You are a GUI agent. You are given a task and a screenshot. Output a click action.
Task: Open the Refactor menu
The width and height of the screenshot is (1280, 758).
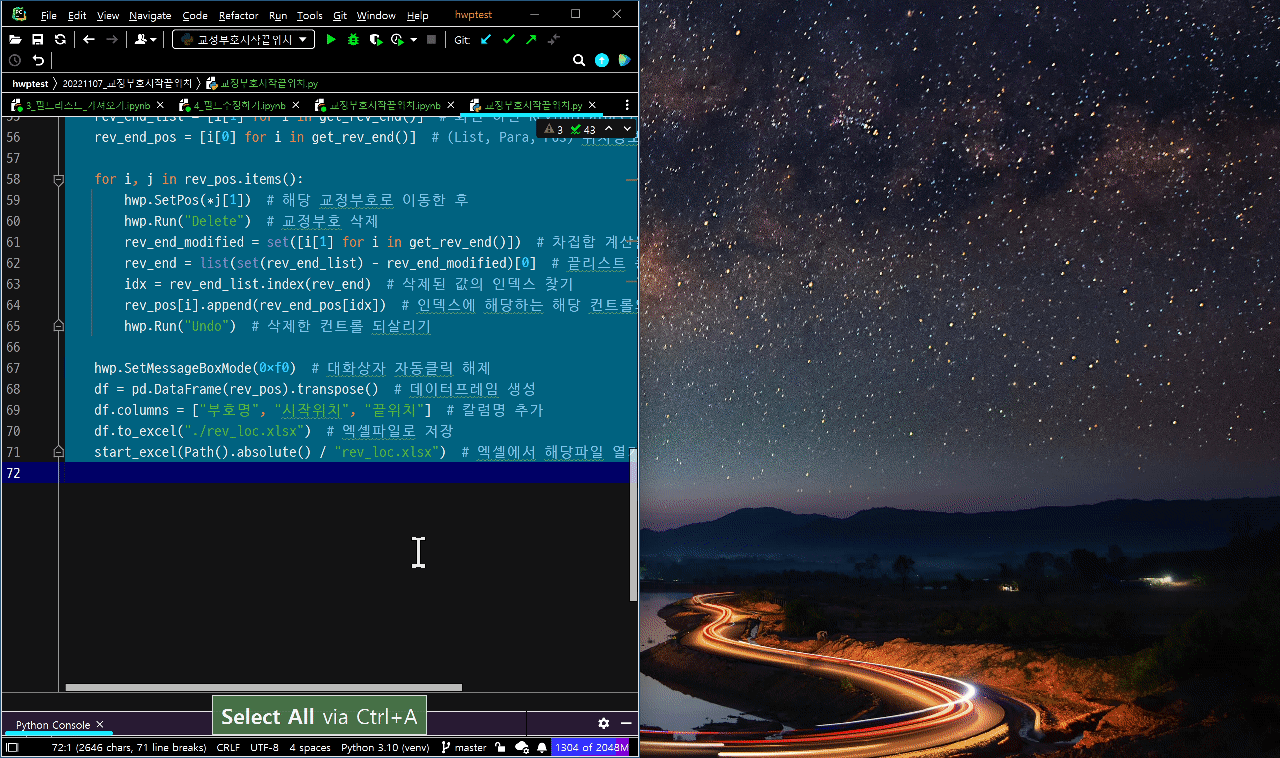[238, 16]
